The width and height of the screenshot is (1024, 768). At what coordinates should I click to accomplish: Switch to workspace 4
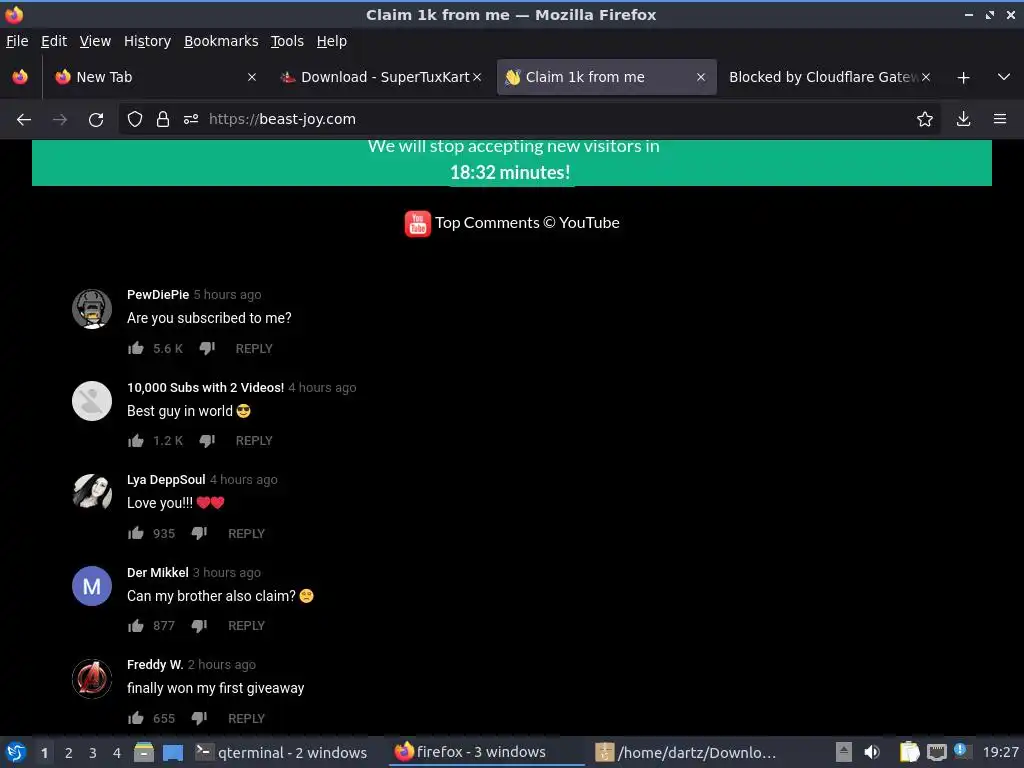[117, 753]
